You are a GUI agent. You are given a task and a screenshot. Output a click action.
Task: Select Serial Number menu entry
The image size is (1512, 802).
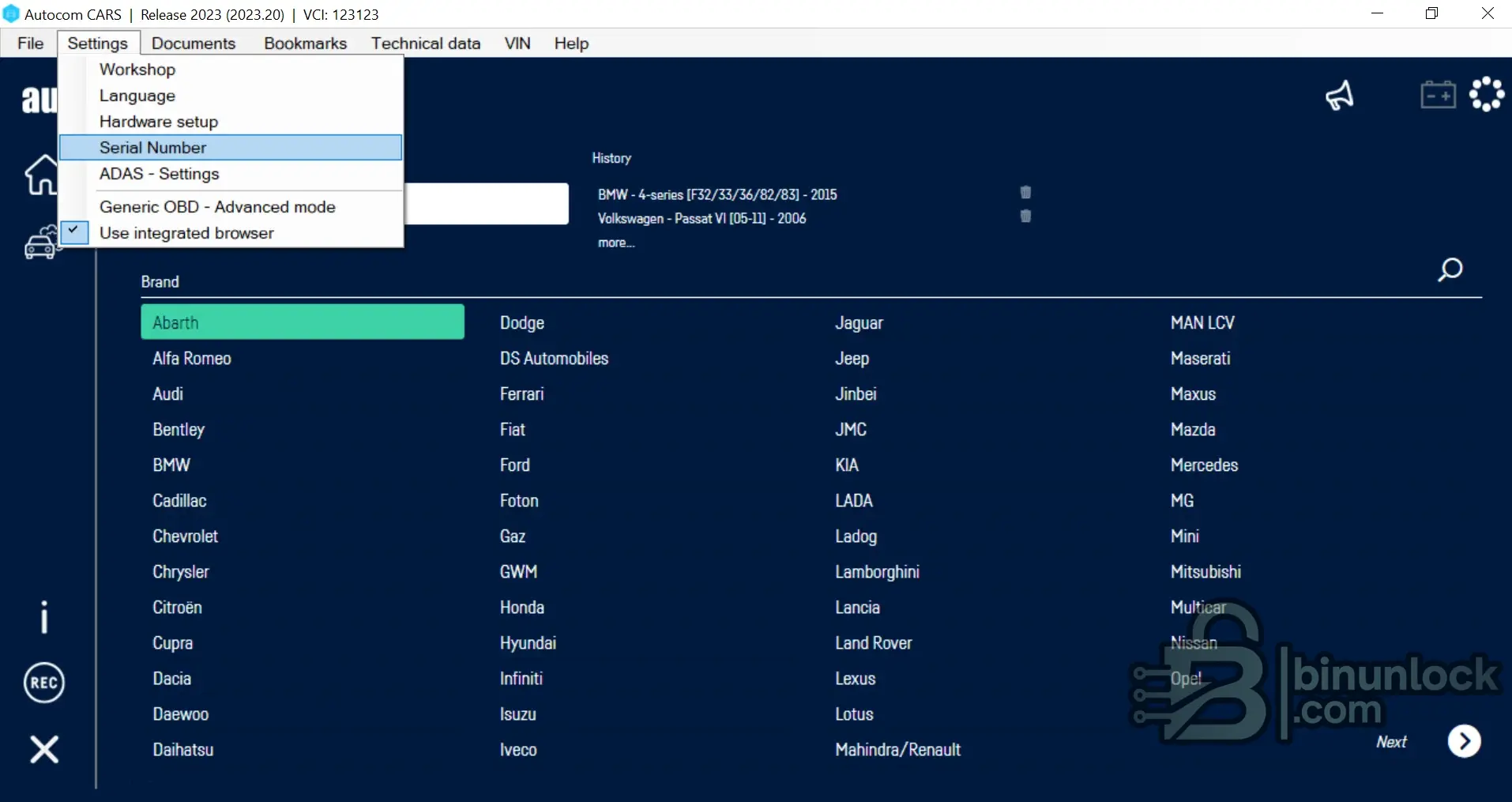coord(152,148)
